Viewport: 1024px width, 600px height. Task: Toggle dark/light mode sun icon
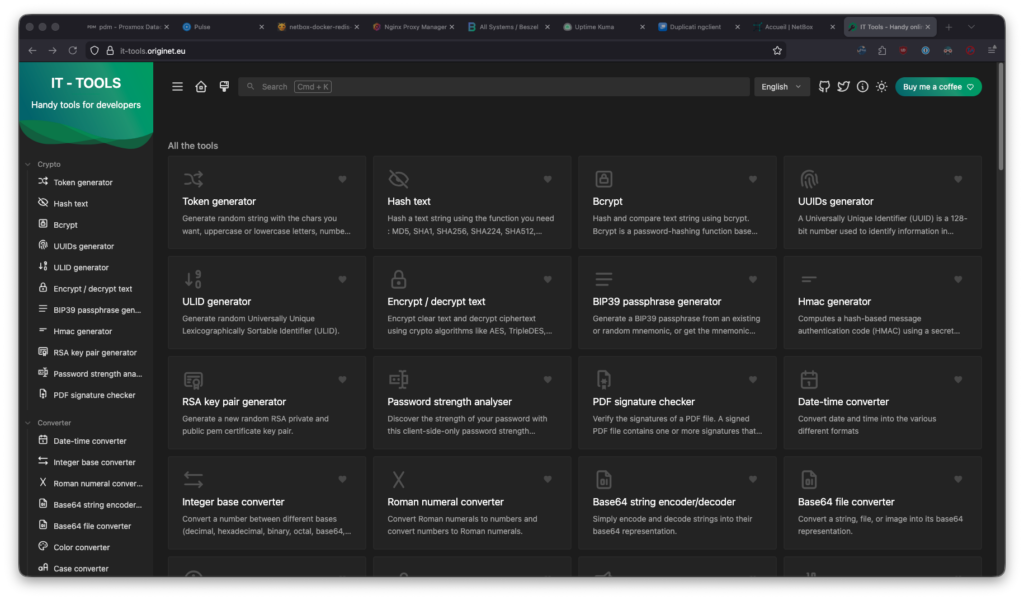881,87
